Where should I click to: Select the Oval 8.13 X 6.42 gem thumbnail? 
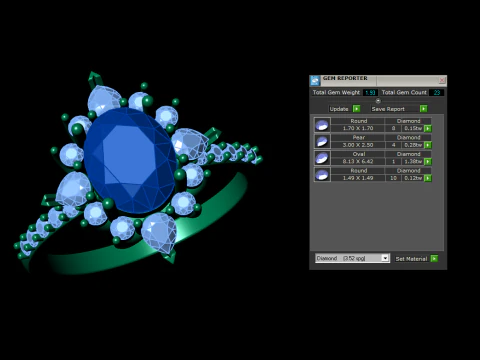[x=322, y=158]
